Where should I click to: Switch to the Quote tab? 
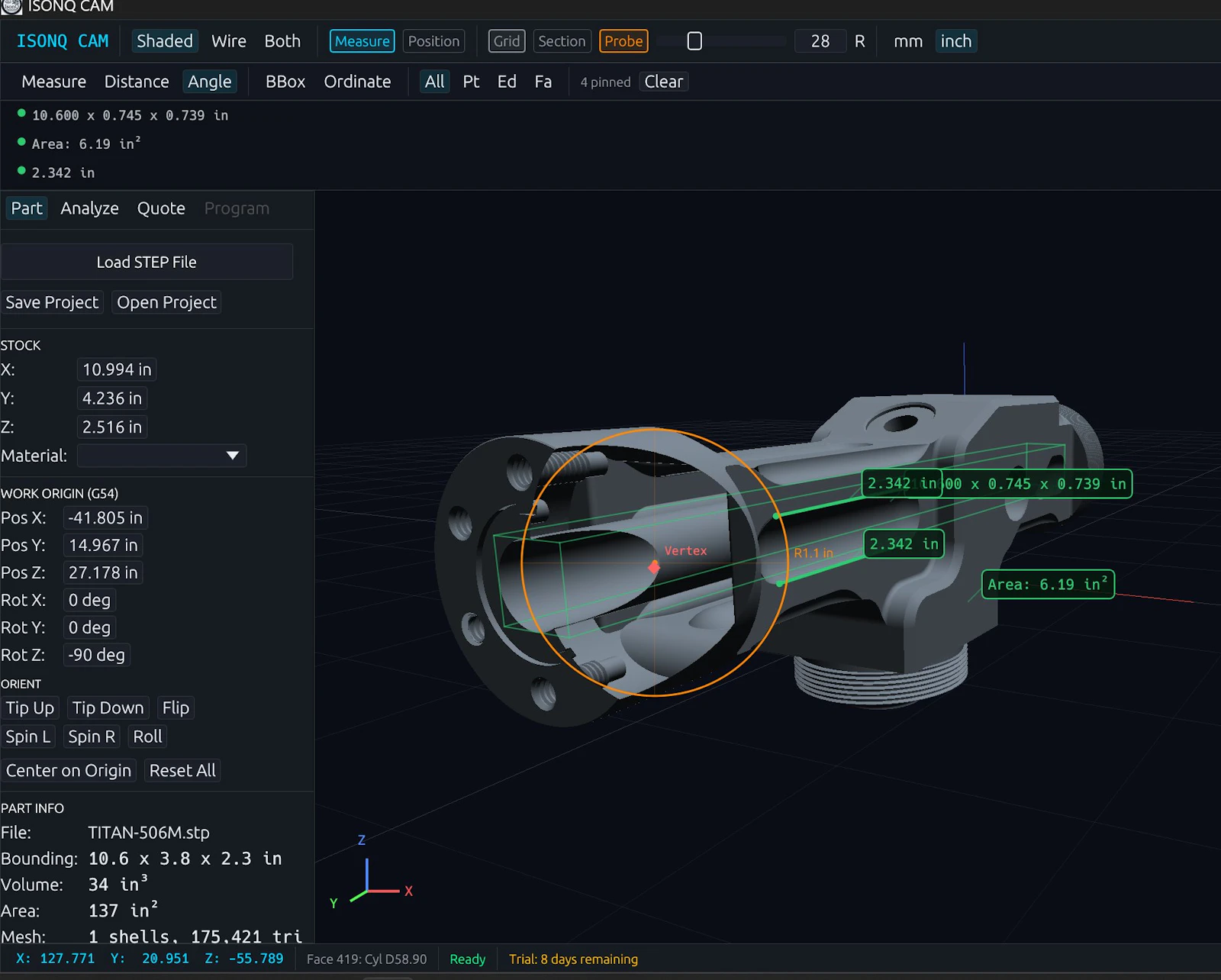point(161,208)
